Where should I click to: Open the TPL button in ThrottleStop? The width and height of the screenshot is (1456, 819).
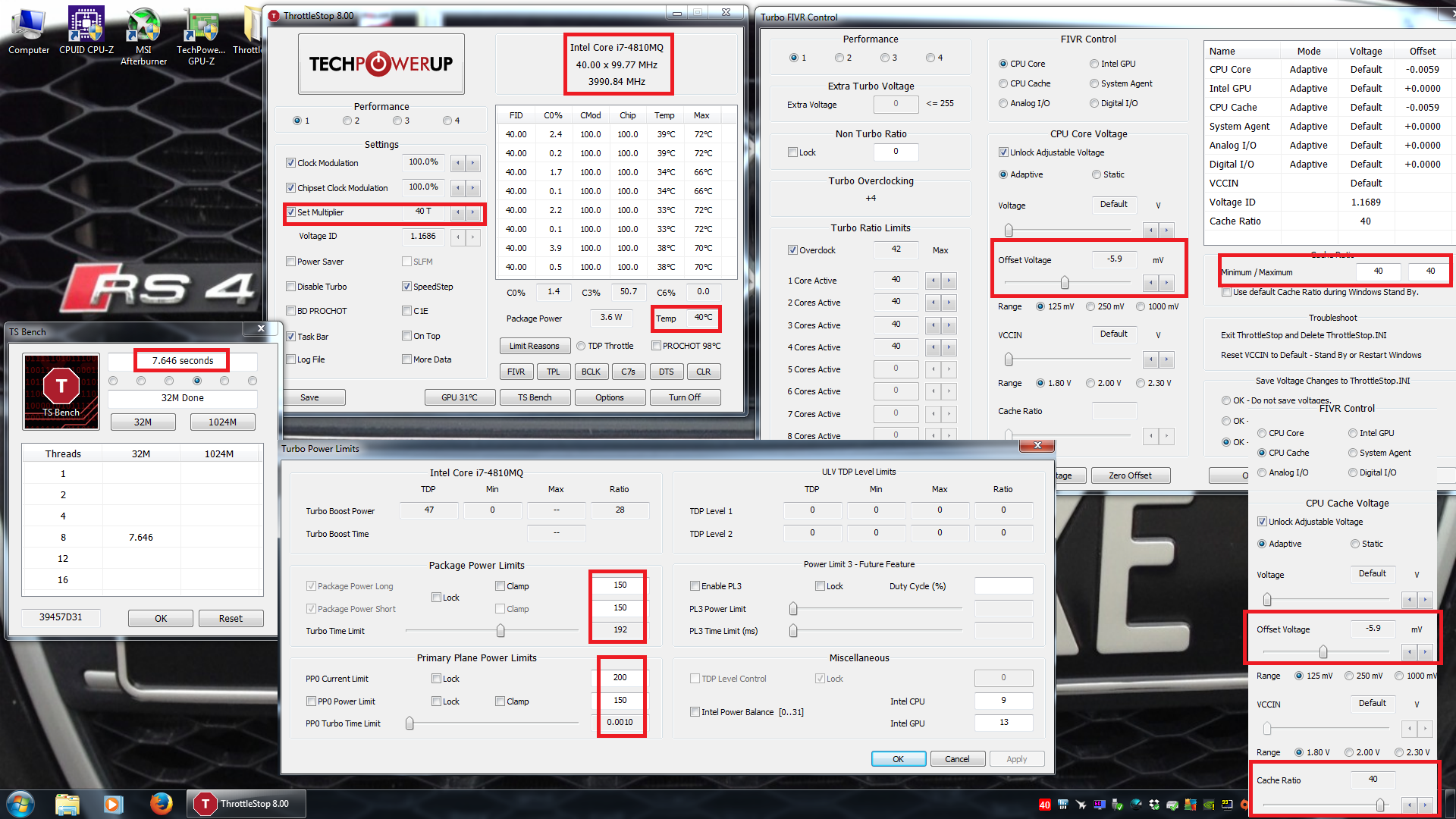coord(554,372)
